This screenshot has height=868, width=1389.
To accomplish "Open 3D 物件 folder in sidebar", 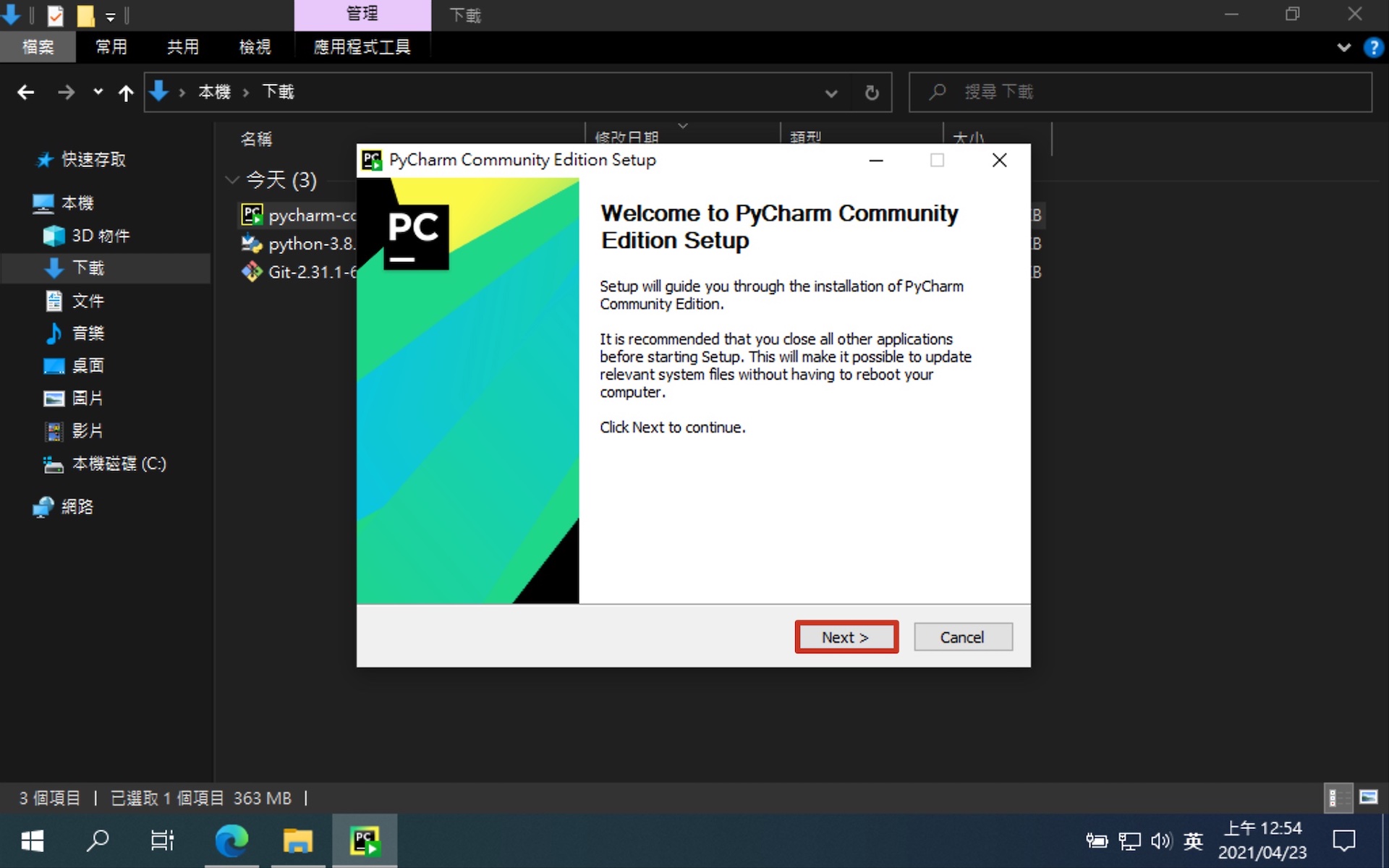I will click(87, 236).
